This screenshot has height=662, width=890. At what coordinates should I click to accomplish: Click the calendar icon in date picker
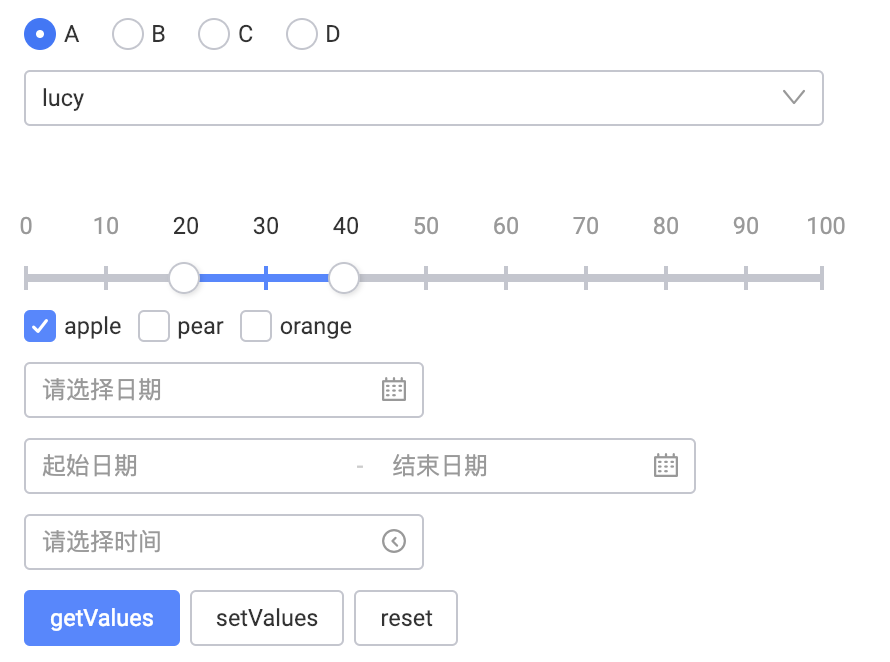pos(393,389)
